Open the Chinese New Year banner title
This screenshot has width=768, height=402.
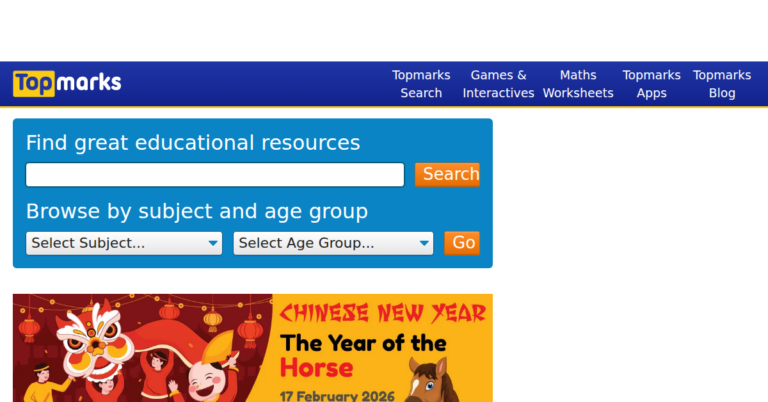[x=383, y=313]
